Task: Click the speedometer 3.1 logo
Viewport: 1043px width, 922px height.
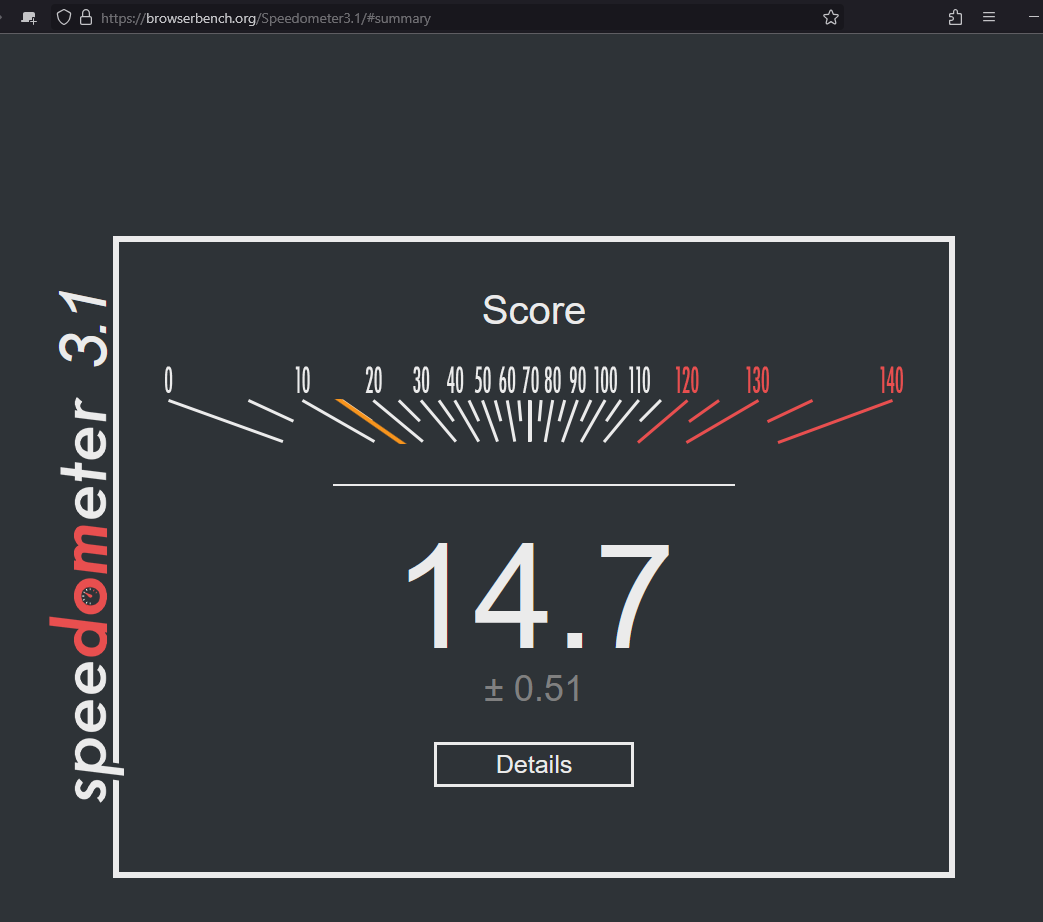Action: 85,545
